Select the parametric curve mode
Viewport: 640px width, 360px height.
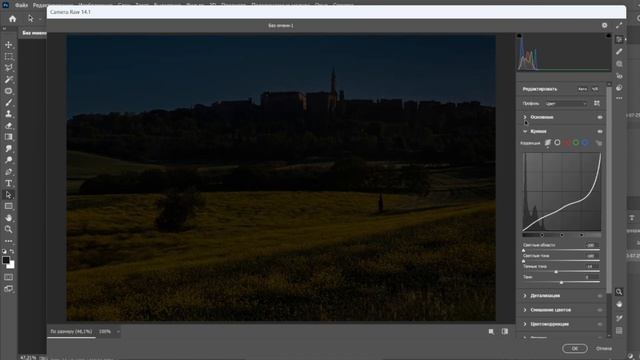[x=548, y=142]
